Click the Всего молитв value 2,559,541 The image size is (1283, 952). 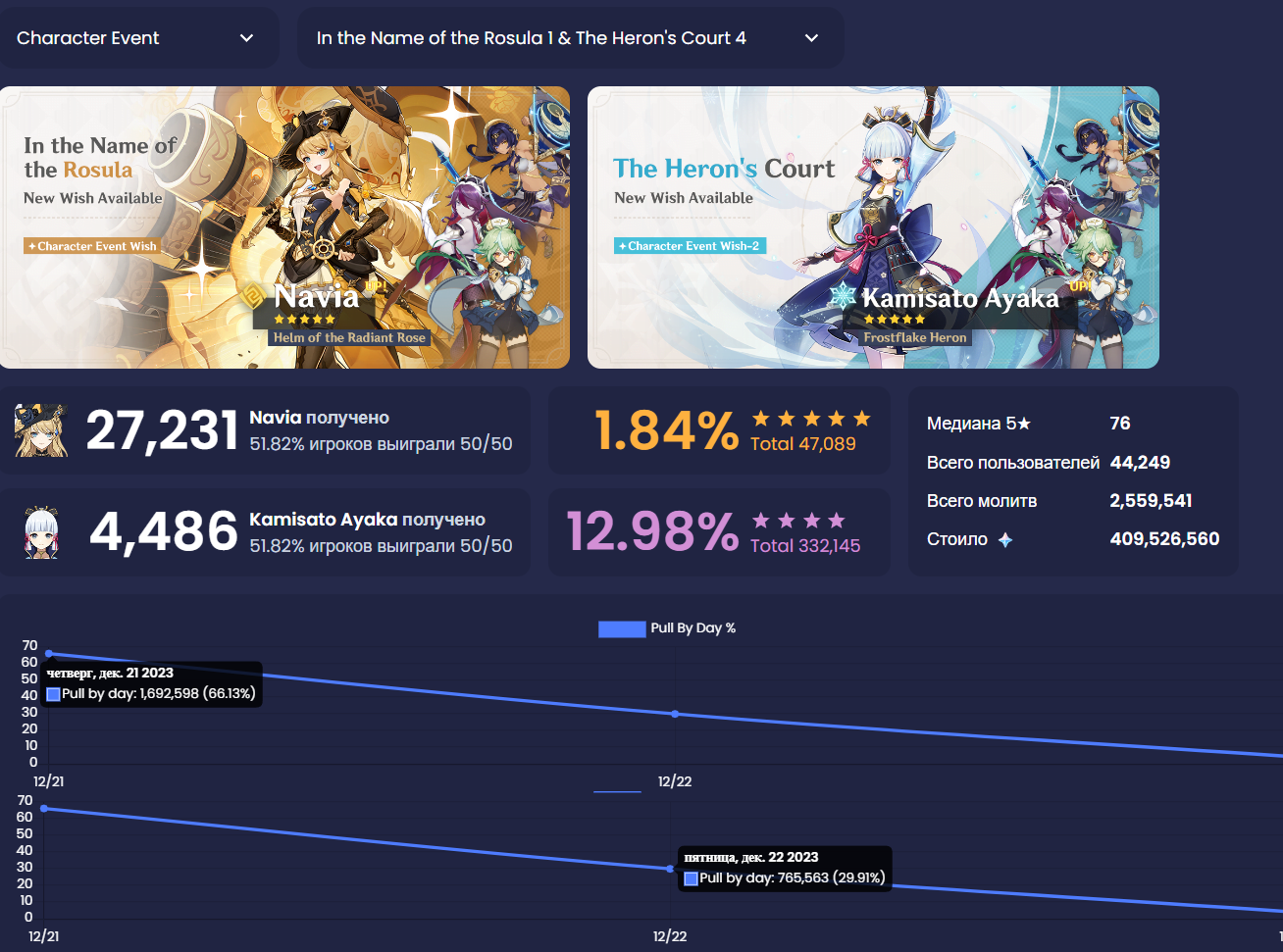[x=1151, y=501]
